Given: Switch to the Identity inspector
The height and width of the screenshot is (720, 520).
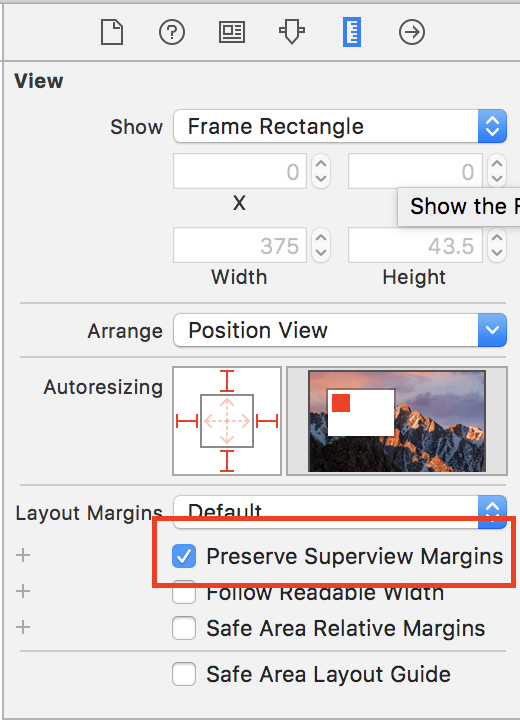Looking at the screenshot, I should click(232, 32).
